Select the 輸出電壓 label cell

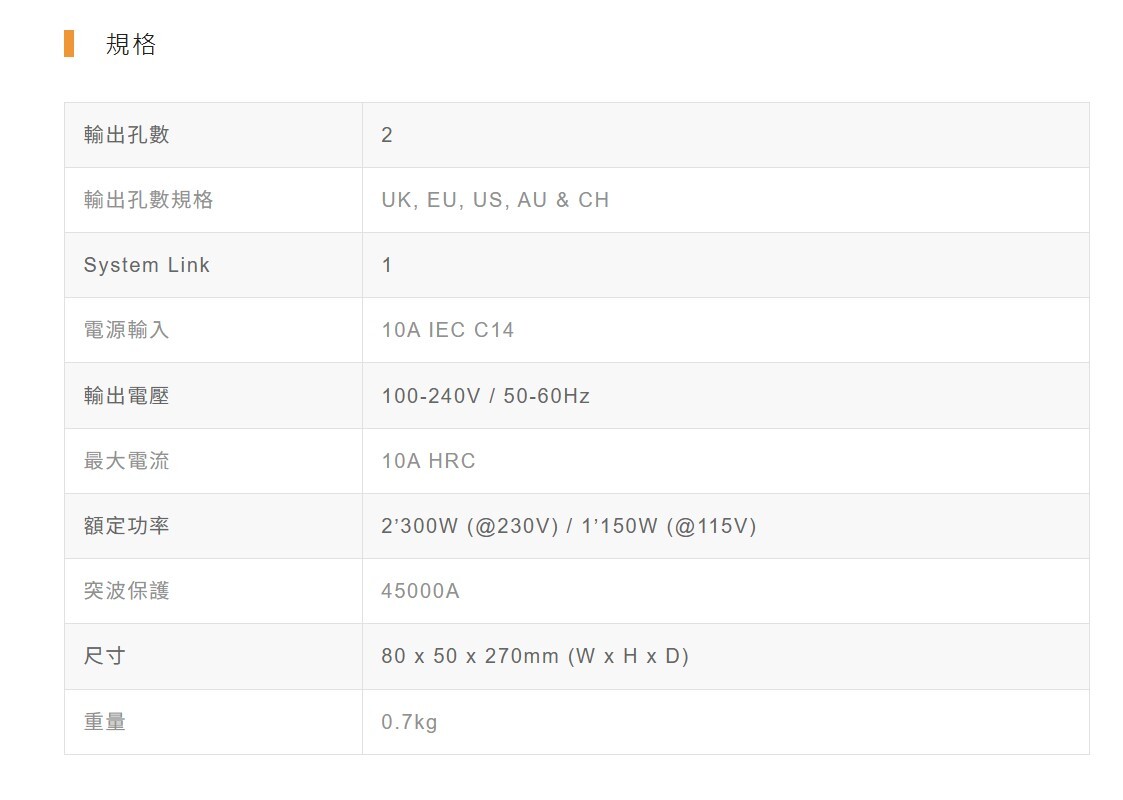click(127, 396)
